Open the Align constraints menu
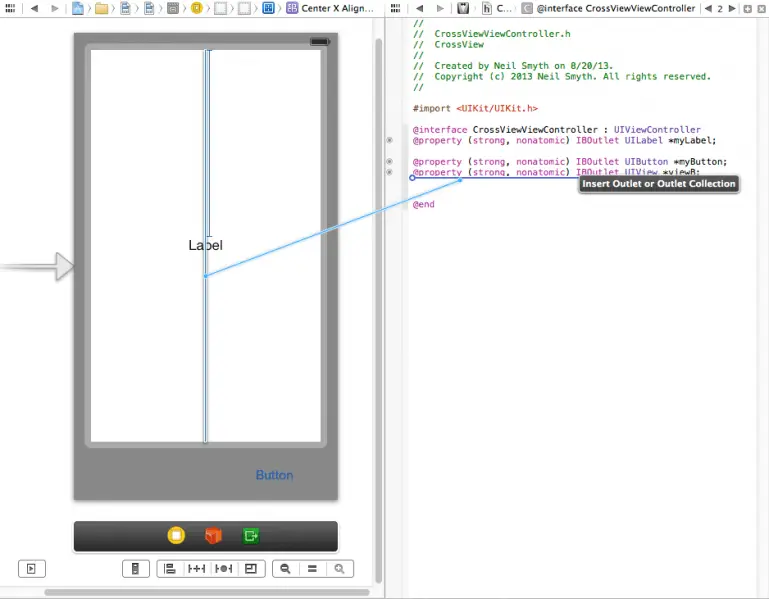The width and height of the screenshot is (769, 599). click(x=169, y=569)
